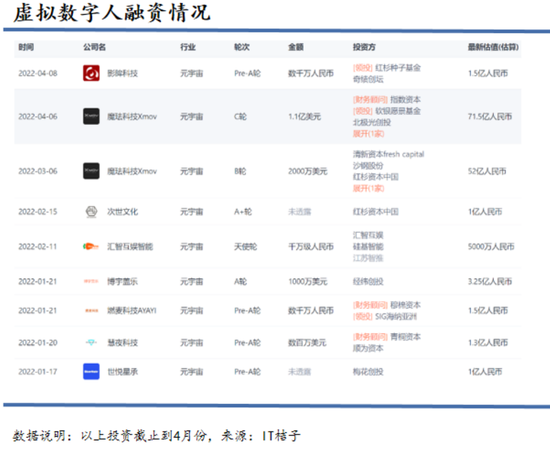Screen dimensions: 550x471
Task: Click the date 2022-01-17
Action: click(x=38, y=372)
